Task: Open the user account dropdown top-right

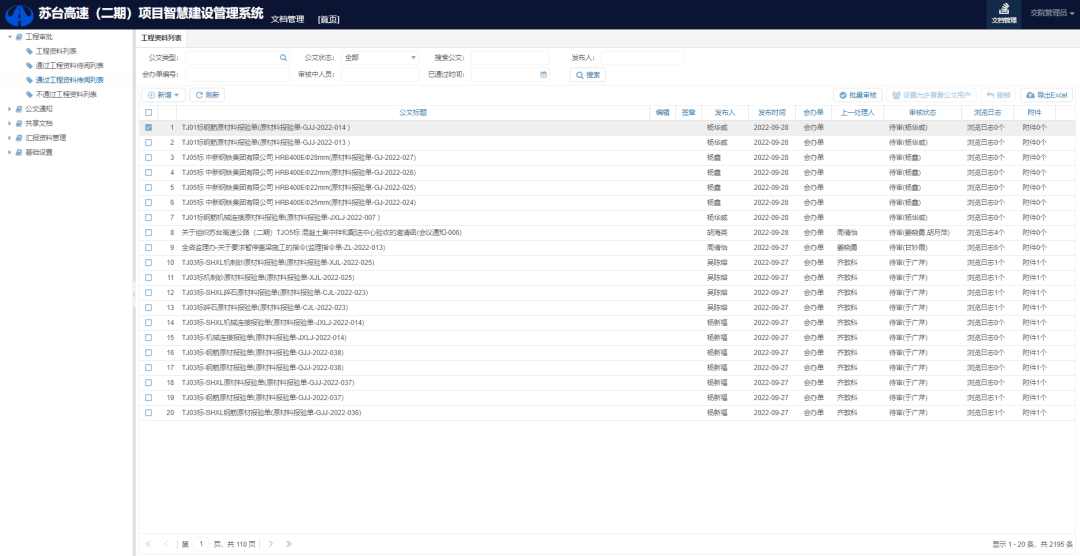Action: (x=1051, y=13)
